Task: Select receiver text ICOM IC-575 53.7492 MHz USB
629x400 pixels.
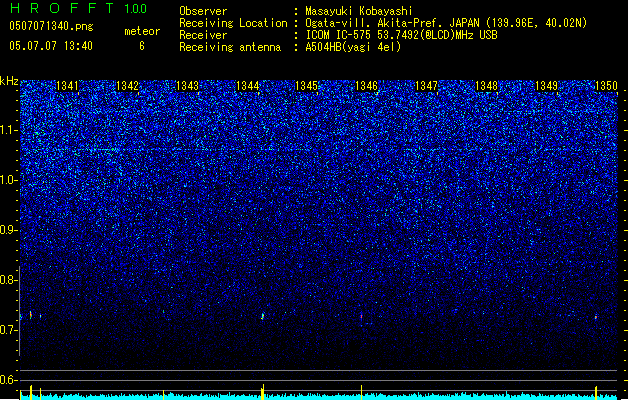Action: (402, 35)
